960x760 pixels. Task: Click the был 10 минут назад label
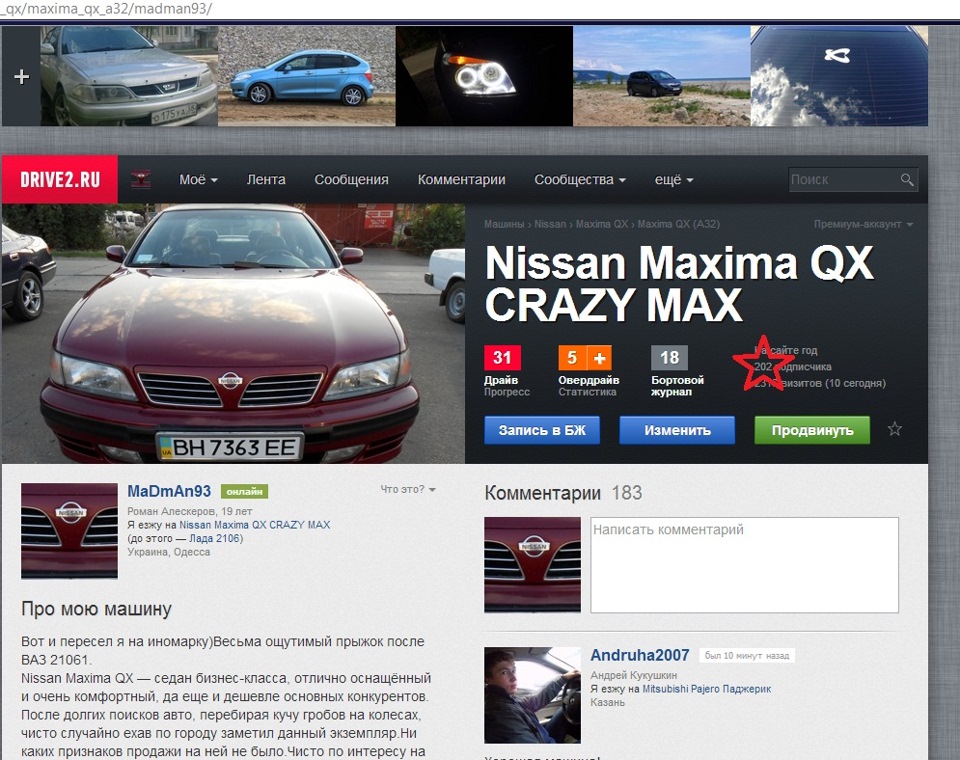click(747, 655)
